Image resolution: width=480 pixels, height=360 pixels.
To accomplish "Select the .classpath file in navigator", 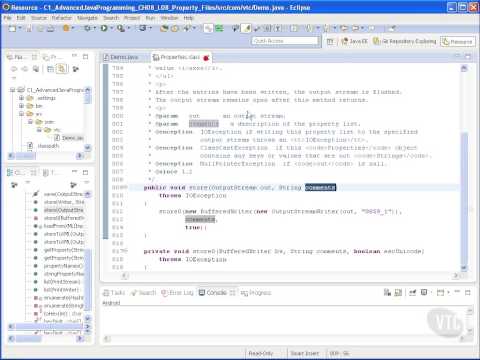I will pyautogui.click(x=44, y=146).
